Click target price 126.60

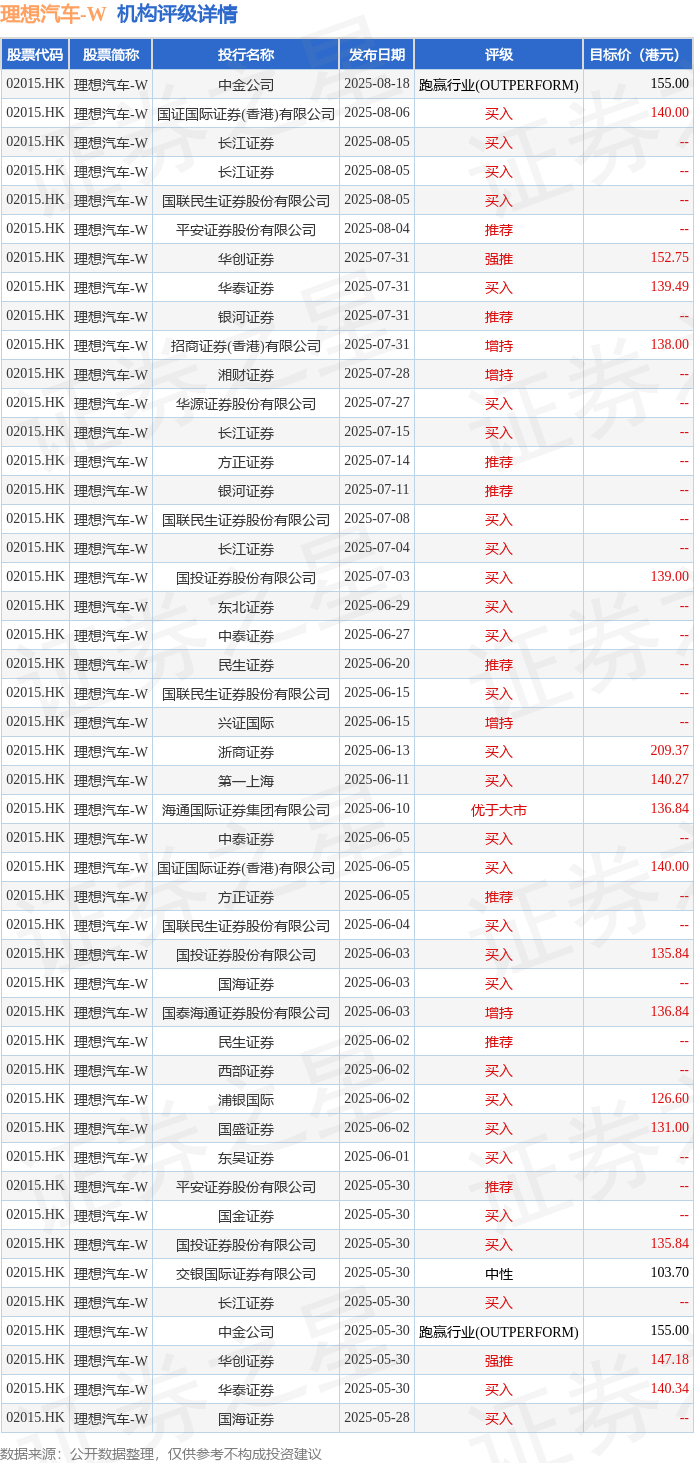click(x=670, y=1099)
